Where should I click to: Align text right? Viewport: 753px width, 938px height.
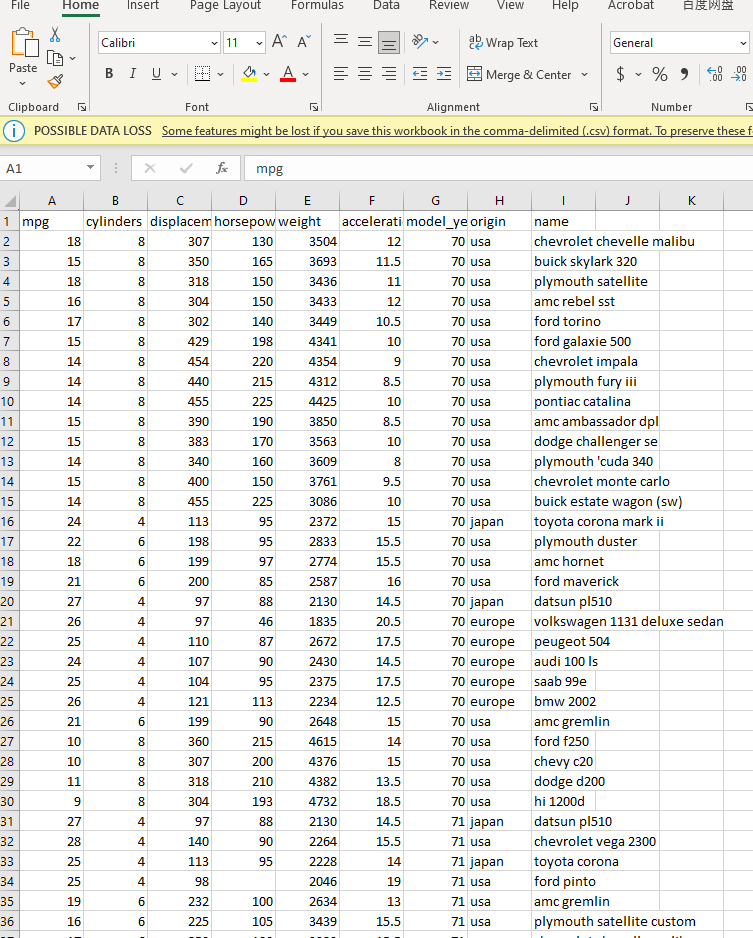(x=389, y=74)
